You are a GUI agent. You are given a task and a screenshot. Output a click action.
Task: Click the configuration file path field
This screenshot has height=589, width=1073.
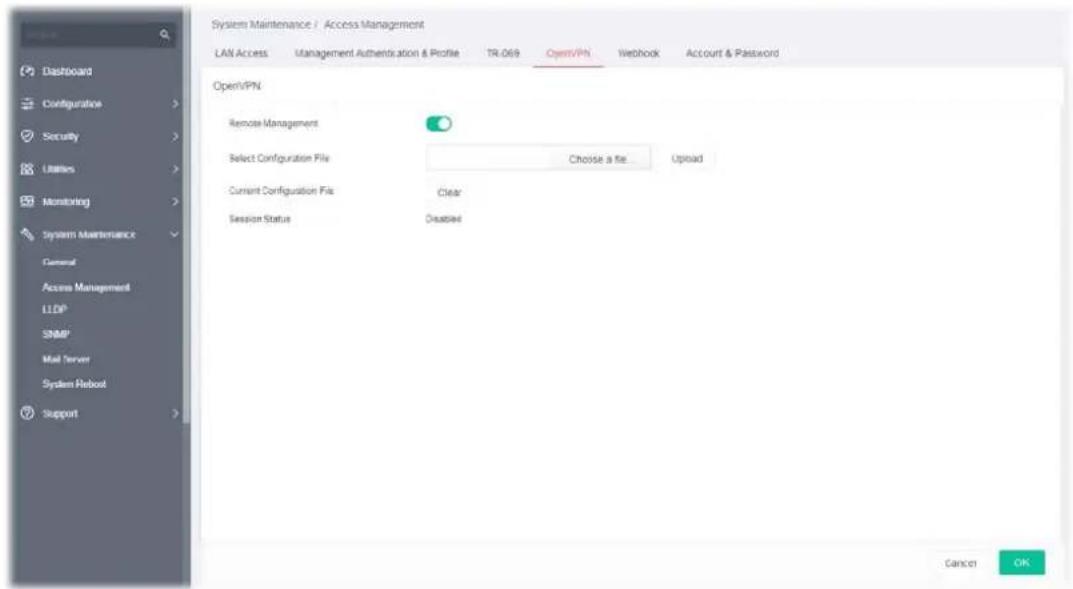pos(489,159)
